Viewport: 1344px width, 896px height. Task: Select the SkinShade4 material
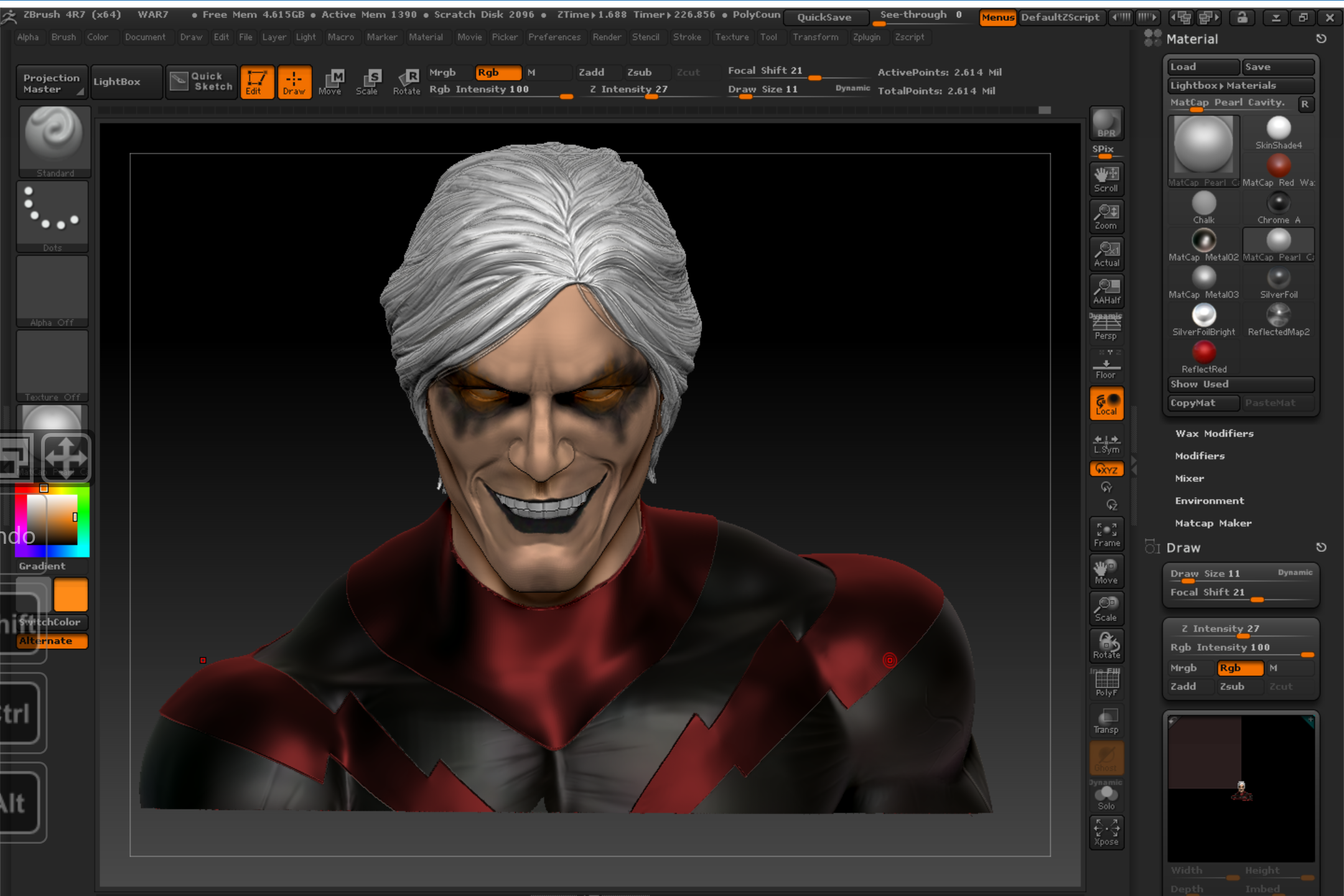click(x=1279, y=133)
